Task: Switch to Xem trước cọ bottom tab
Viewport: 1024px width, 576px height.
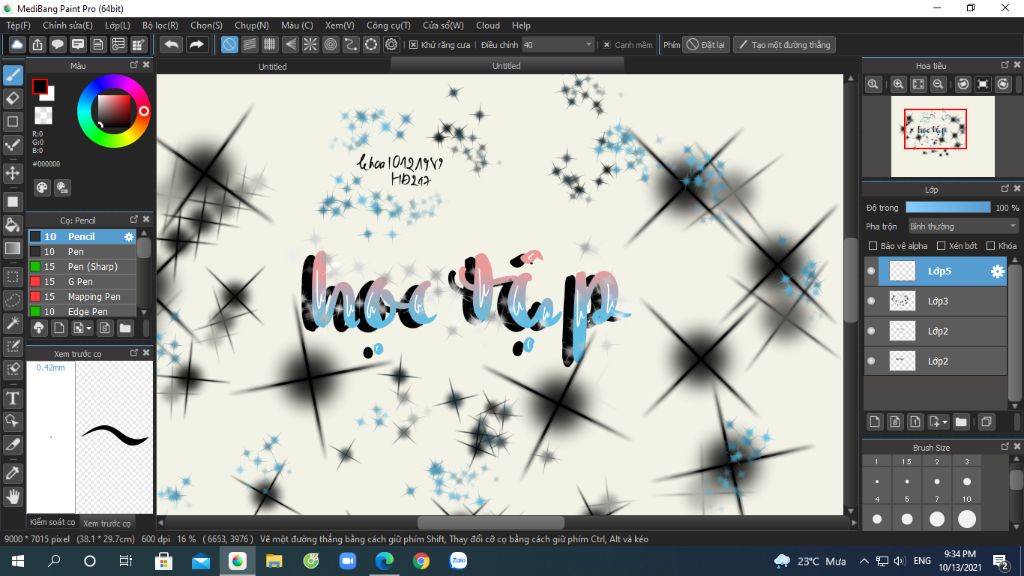Action: [x=107, y=523]
